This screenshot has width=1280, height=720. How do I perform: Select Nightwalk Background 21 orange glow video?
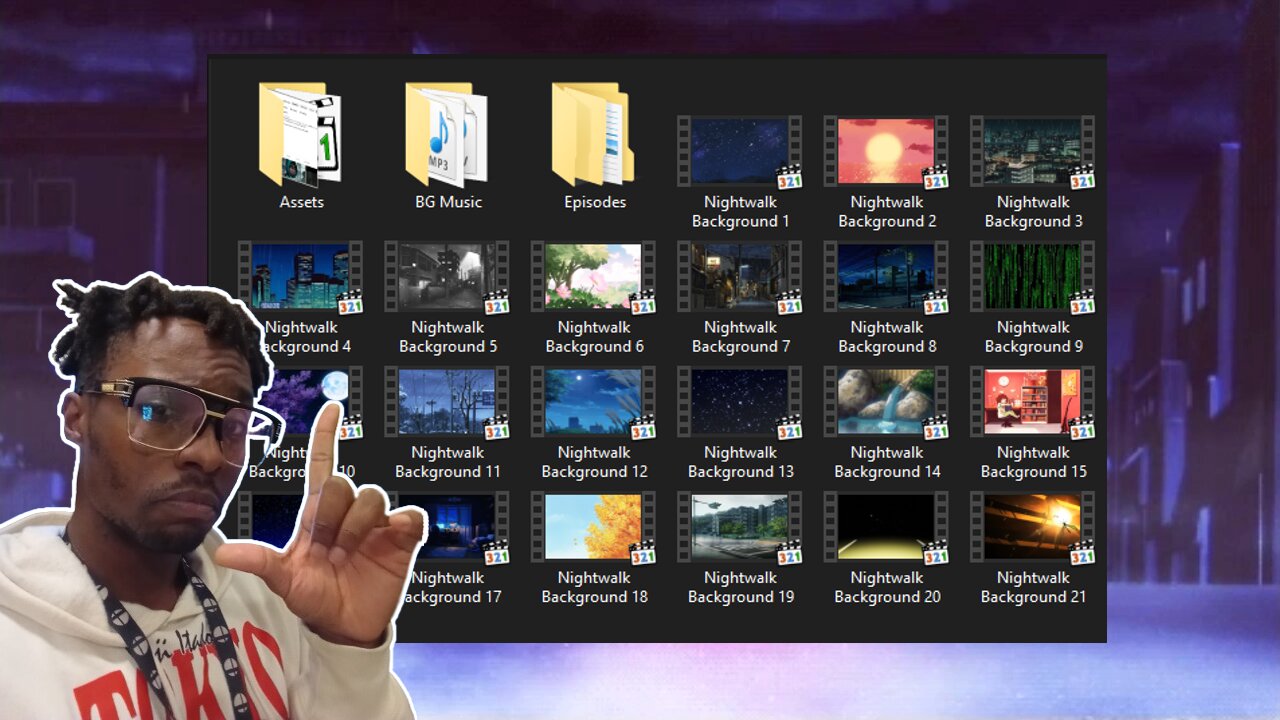1033,526
